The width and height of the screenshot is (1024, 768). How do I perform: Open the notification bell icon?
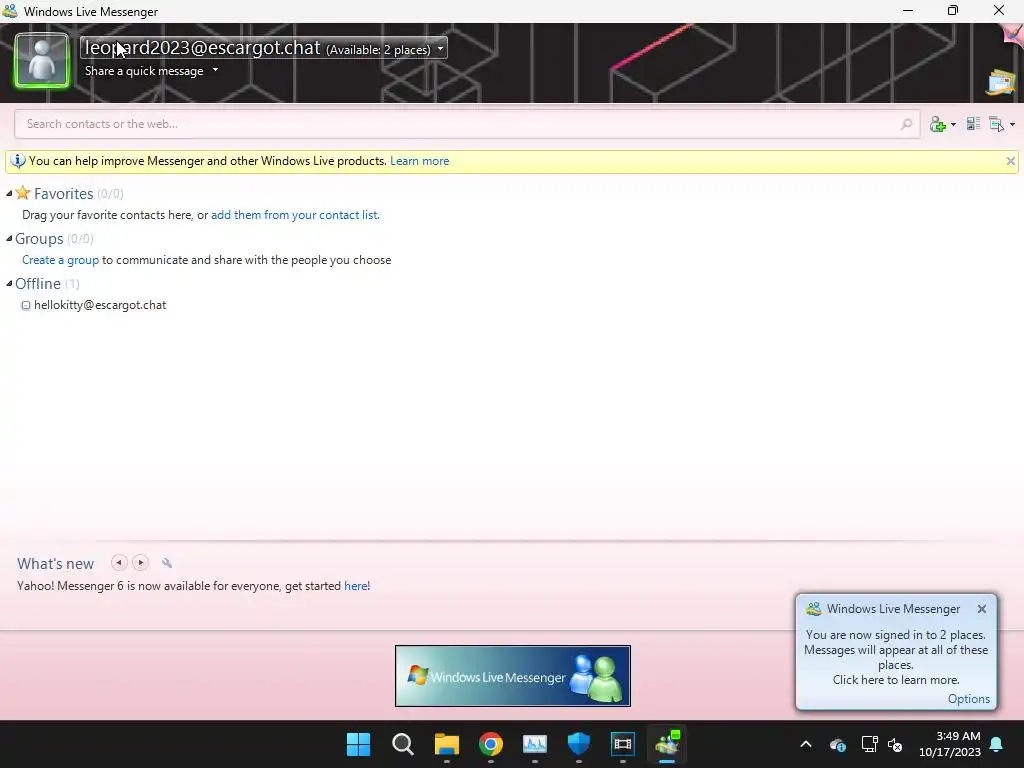pos(997,744)
